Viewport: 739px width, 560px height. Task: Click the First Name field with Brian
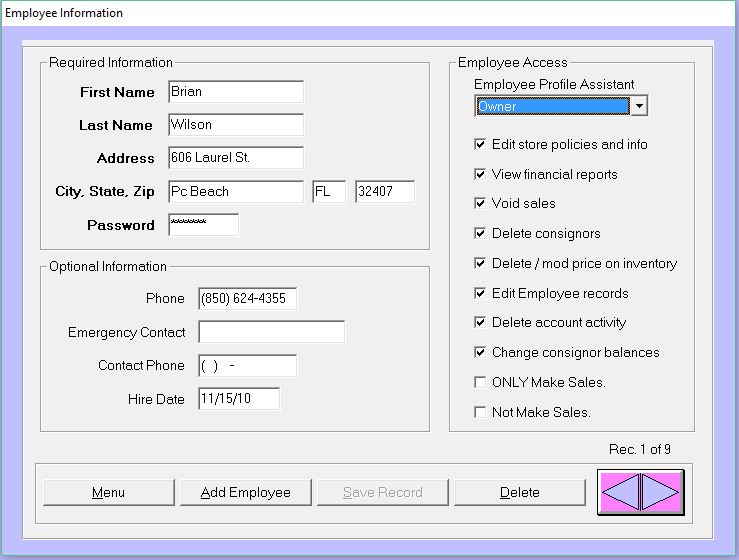tap(236, 91)
